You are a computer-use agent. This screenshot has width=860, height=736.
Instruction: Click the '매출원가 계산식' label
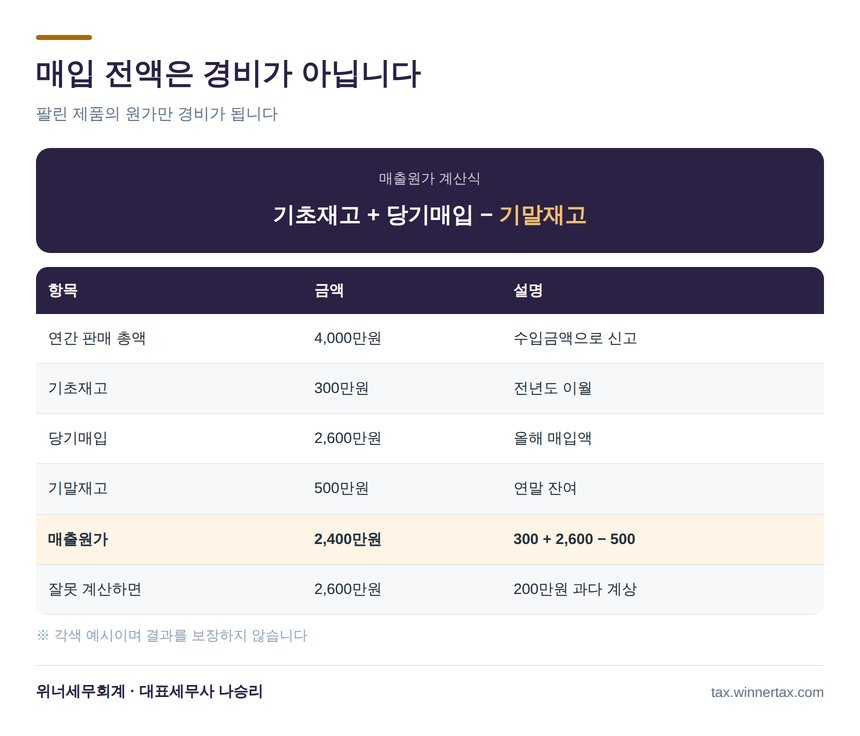click(429, 178)
